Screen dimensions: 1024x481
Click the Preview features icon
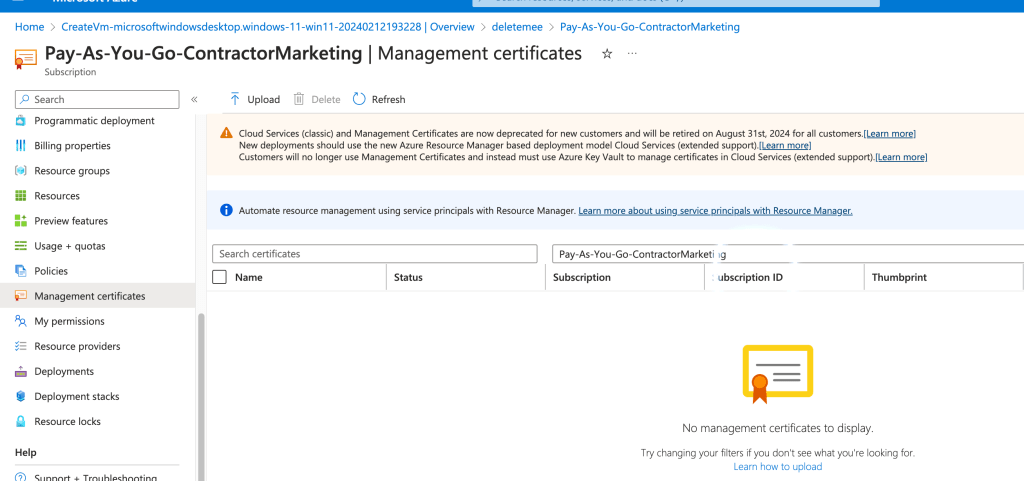click(x=21, y=221)
